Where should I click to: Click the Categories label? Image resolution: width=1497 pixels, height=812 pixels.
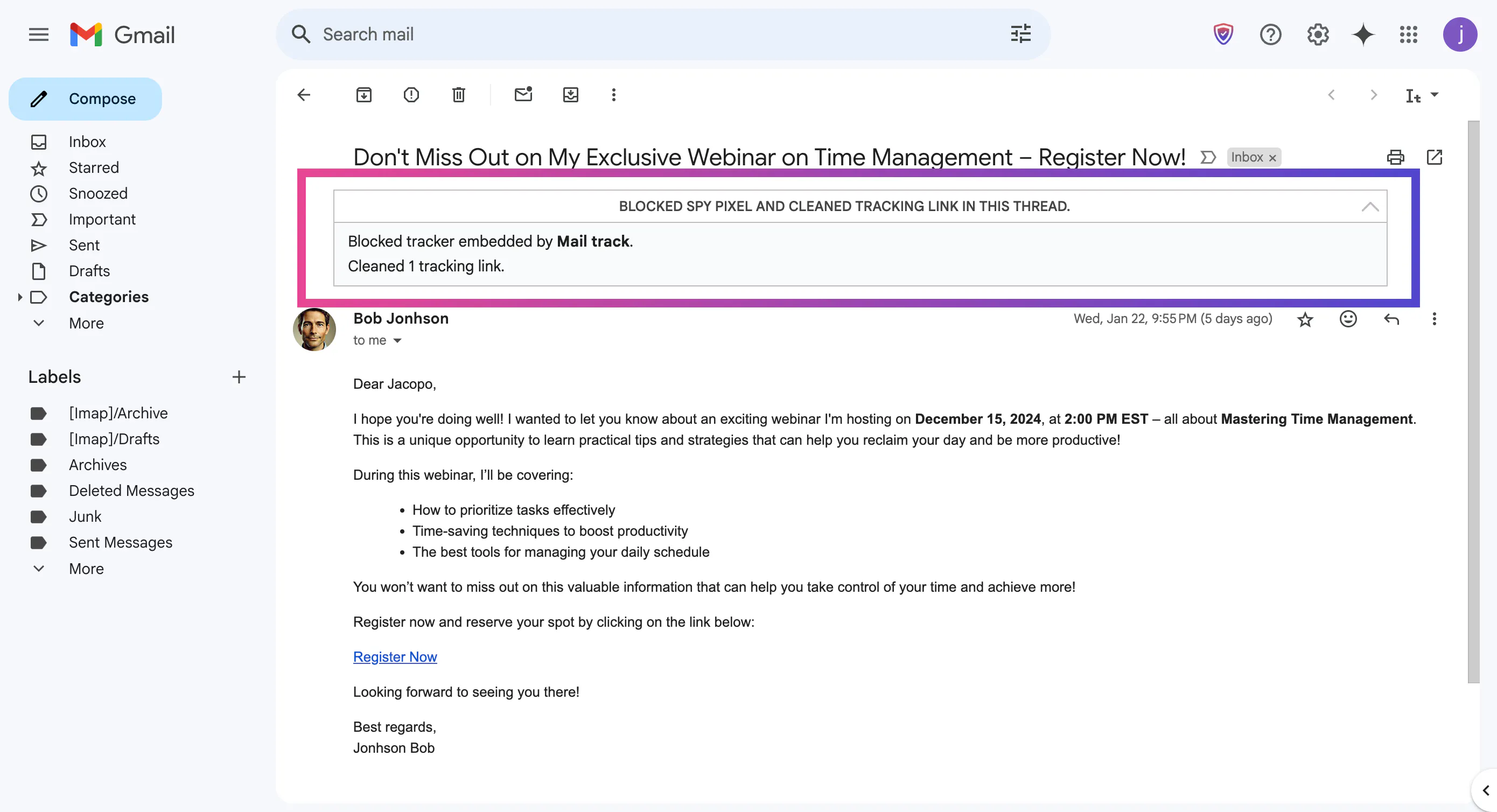(109, 297)
